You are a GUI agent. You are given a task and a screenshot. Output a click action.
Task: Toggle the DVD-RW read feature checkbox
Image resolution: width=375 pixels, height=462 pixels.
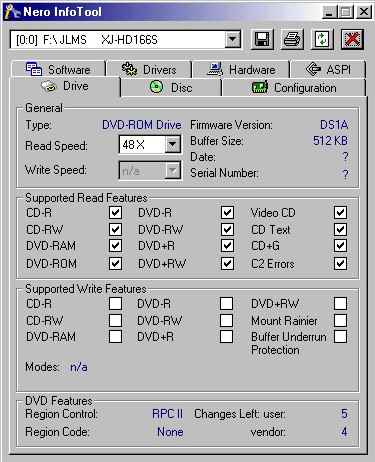tap(227, 229)
